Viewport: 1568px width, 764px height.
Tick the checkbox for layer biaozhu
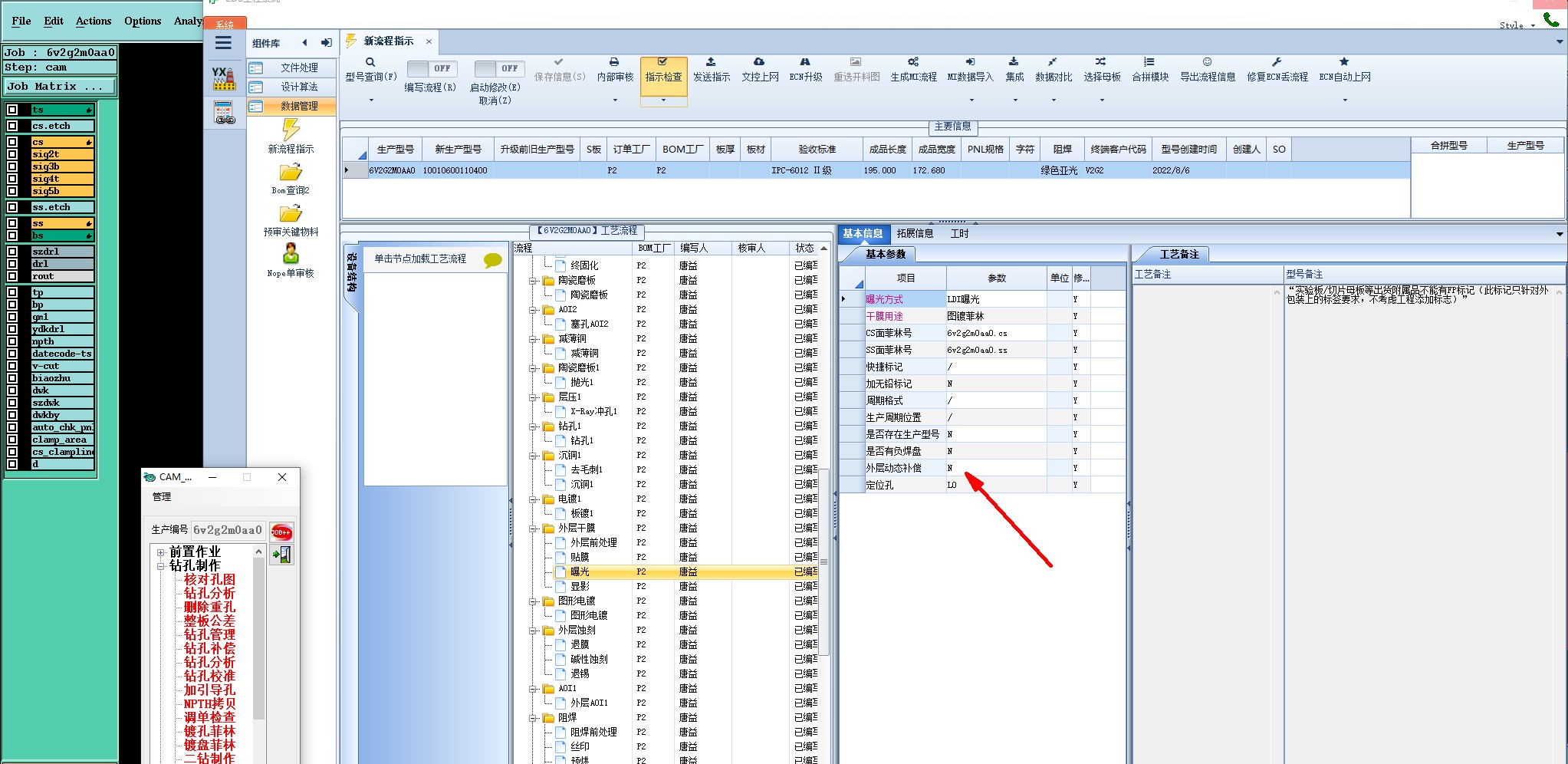tap(12, 378)
